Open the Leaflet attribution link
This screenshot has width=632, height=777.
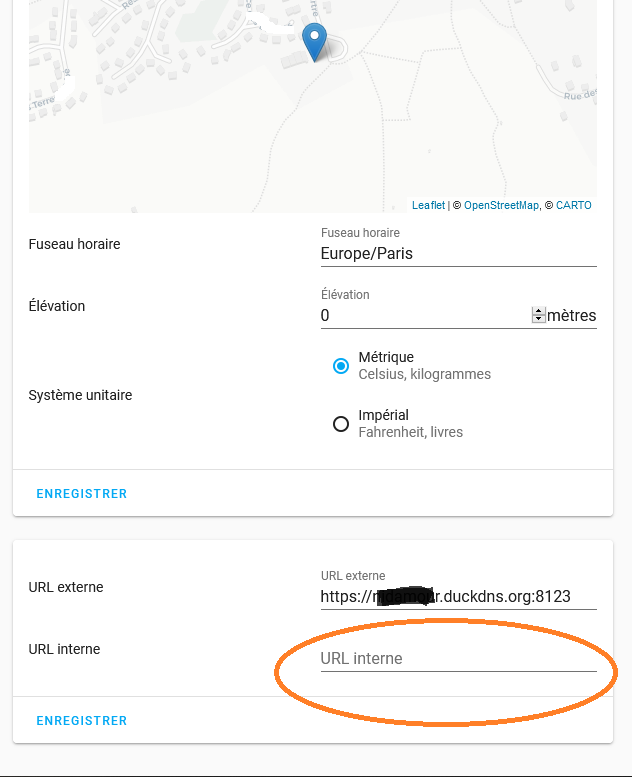[x=428, y=205]
